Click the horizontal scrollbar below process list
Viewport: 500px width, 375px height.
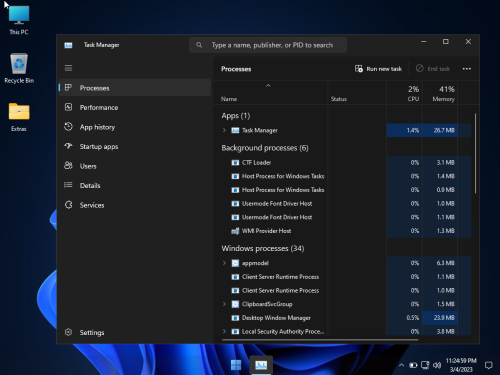point(320,340)
